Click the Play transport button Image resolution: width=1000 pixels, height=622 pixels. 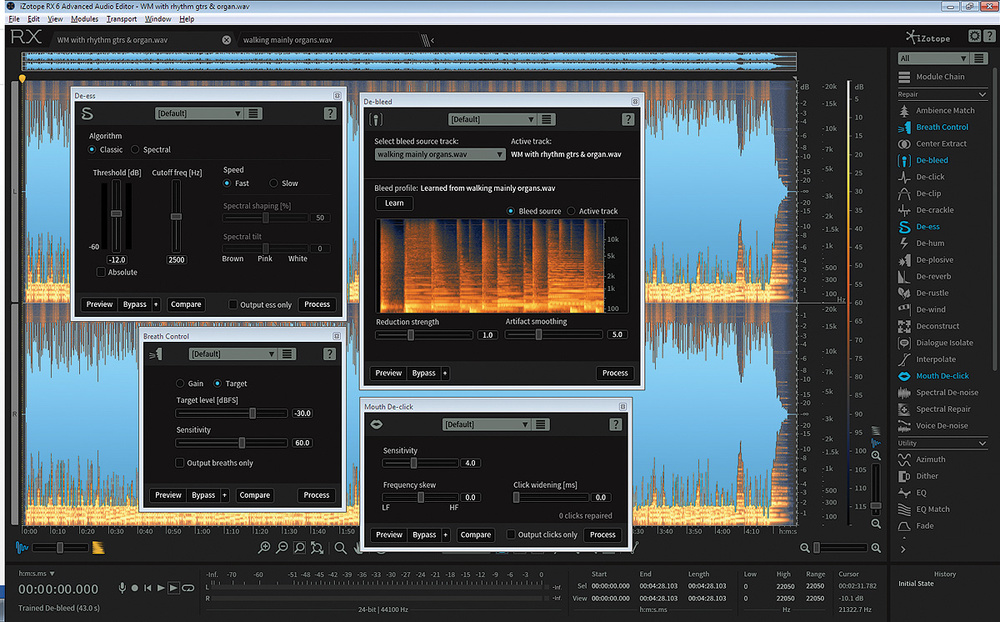coord(161,588)
